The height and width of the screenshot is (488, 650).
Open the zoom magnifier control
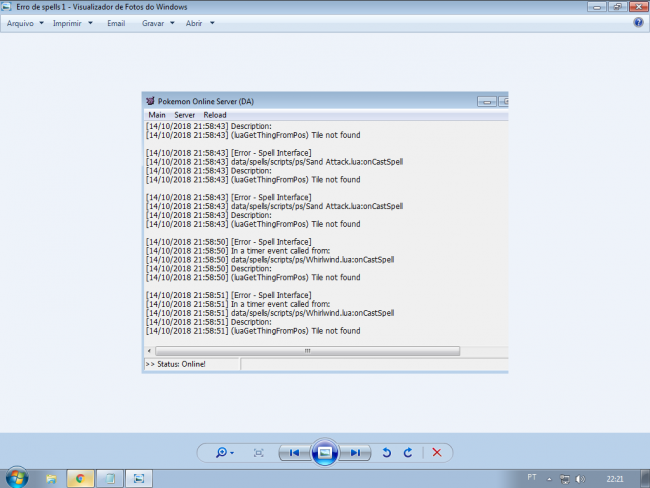[221, 452]
